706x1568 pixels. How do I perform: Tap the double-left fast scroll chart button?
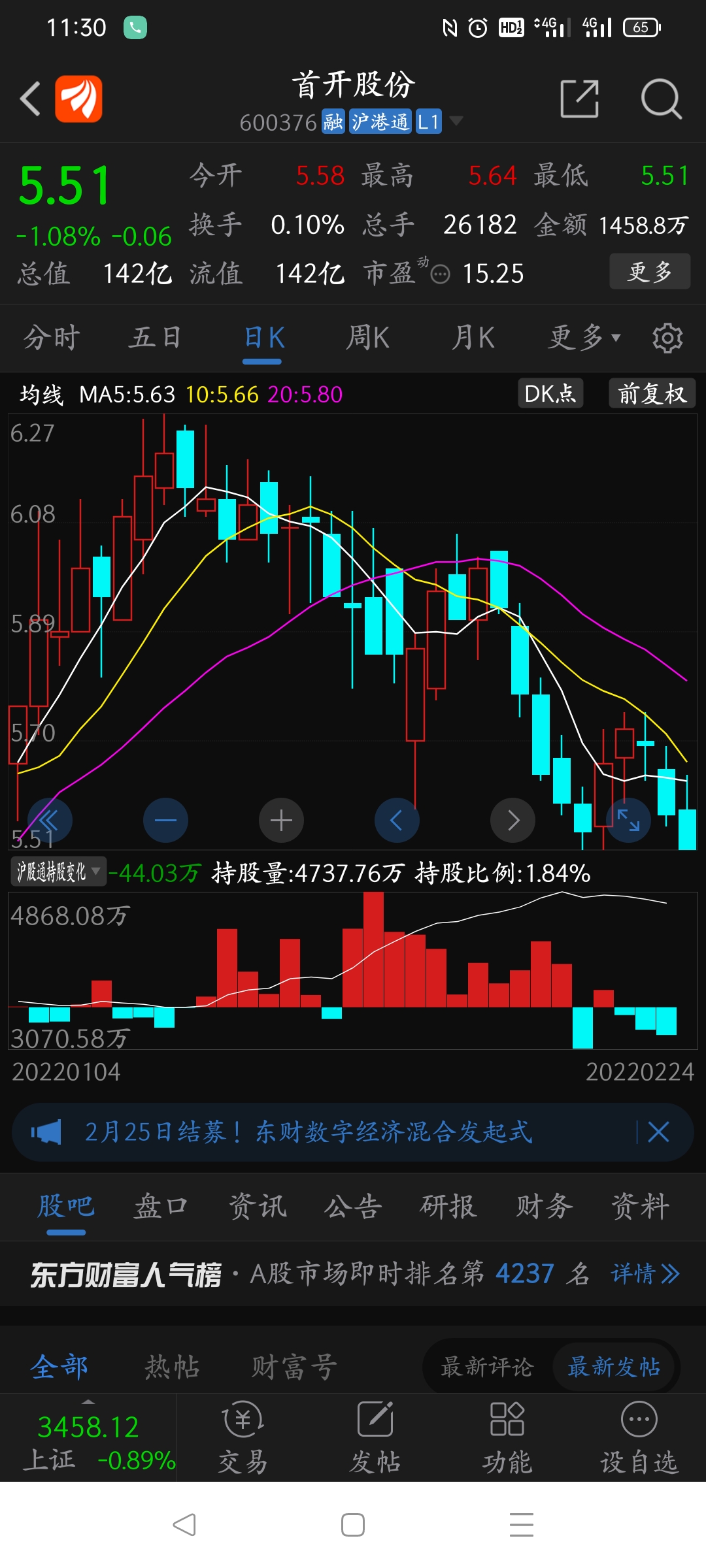[50, 820]
